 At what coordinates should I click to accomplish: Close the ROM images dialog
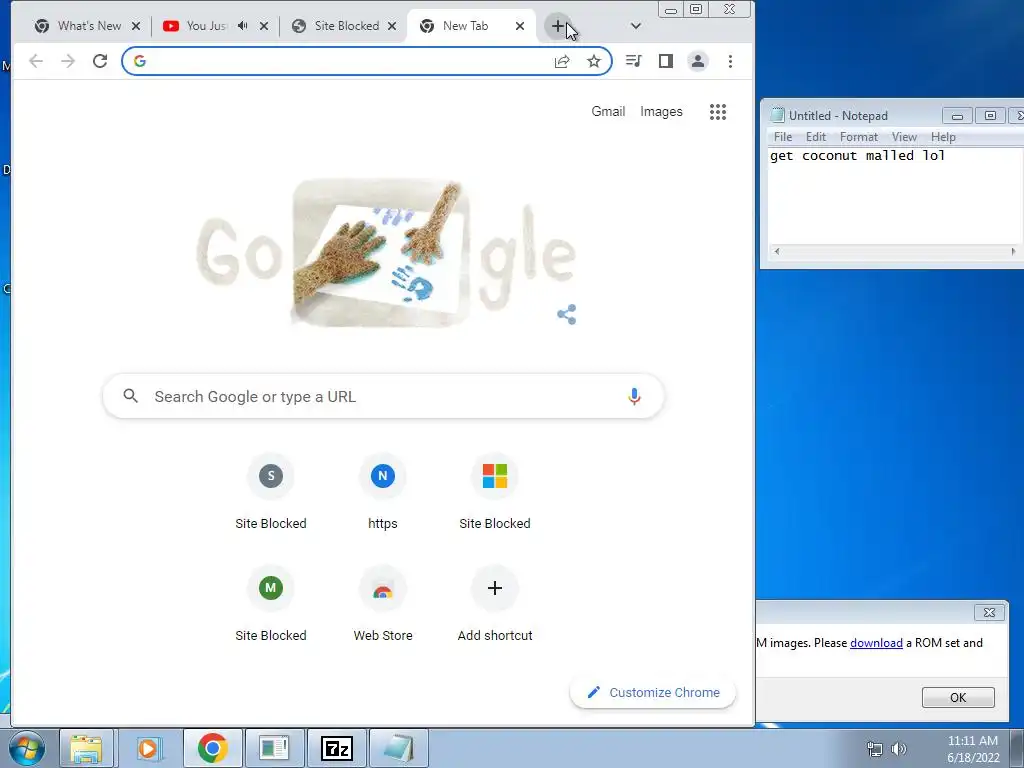tap(989, 613)
